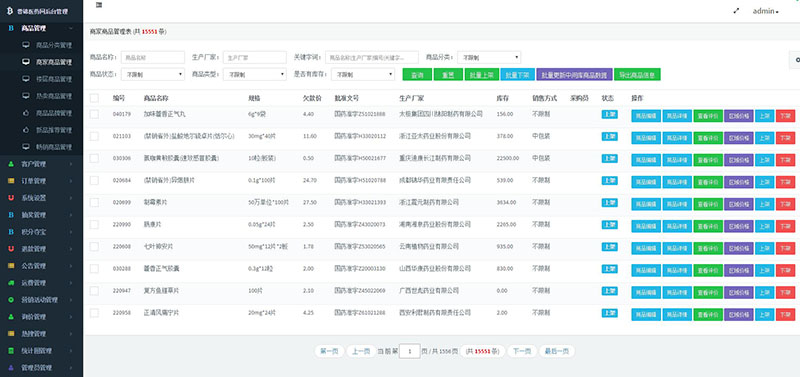Click product name 藿香正气胶囊
This screenshot has width=800, height=377.
(x=161, y=268)
